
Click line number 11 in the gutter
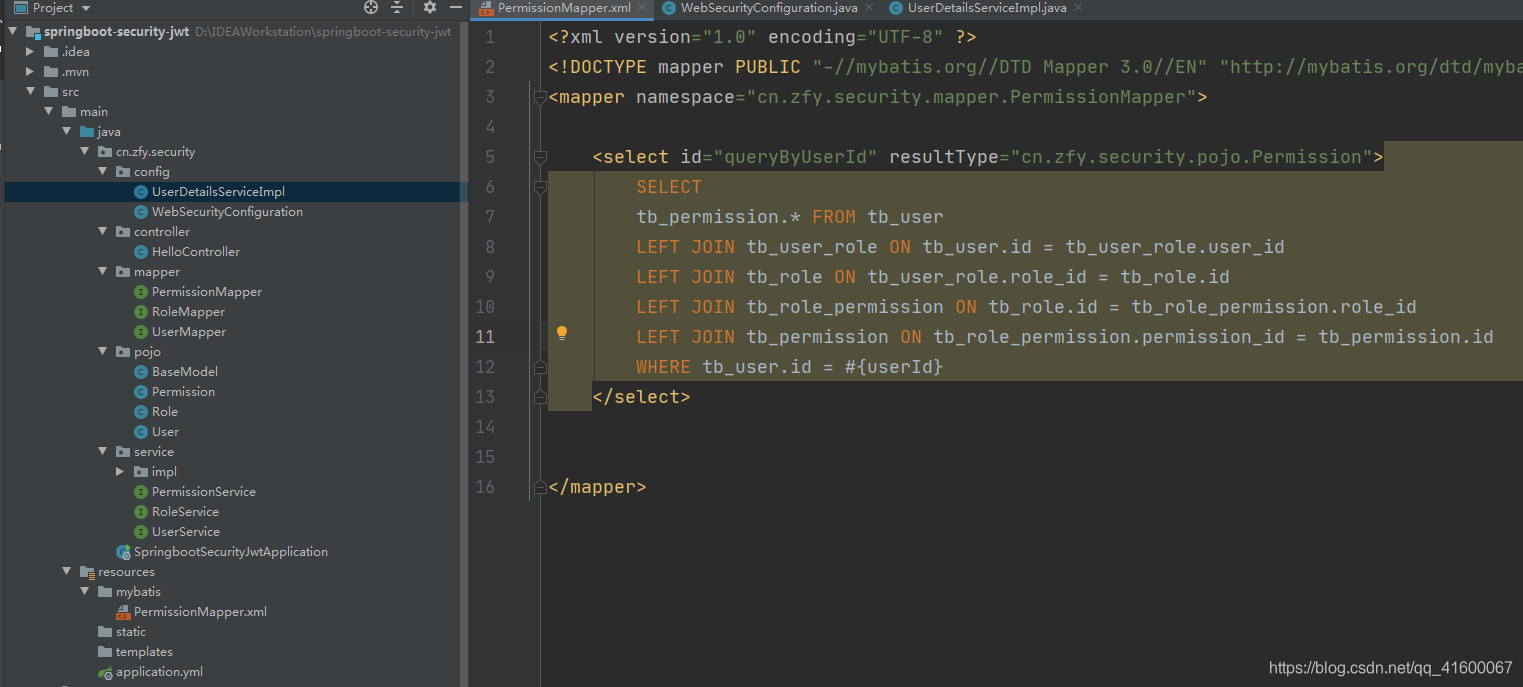[x=484, y=337]
